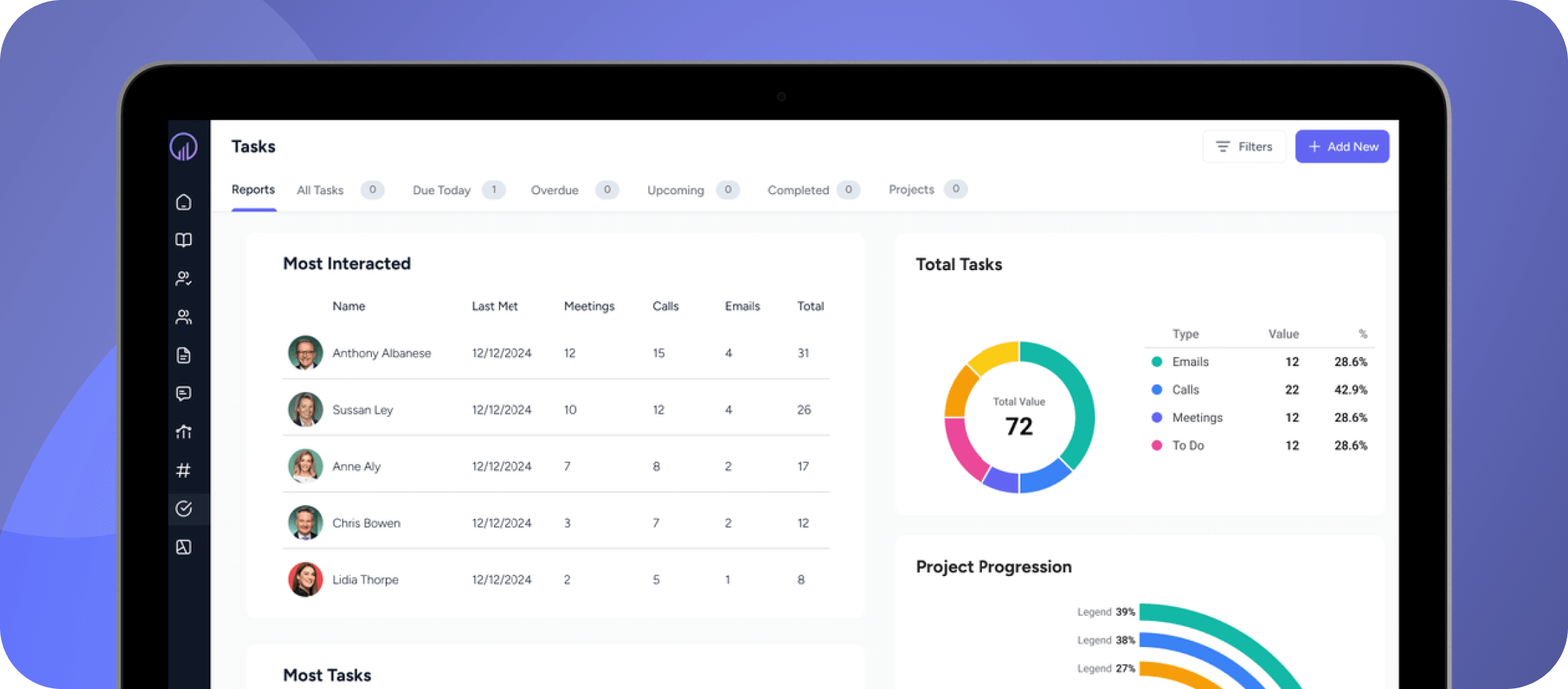Click Chris Bowen's avatar

[305, 523]
